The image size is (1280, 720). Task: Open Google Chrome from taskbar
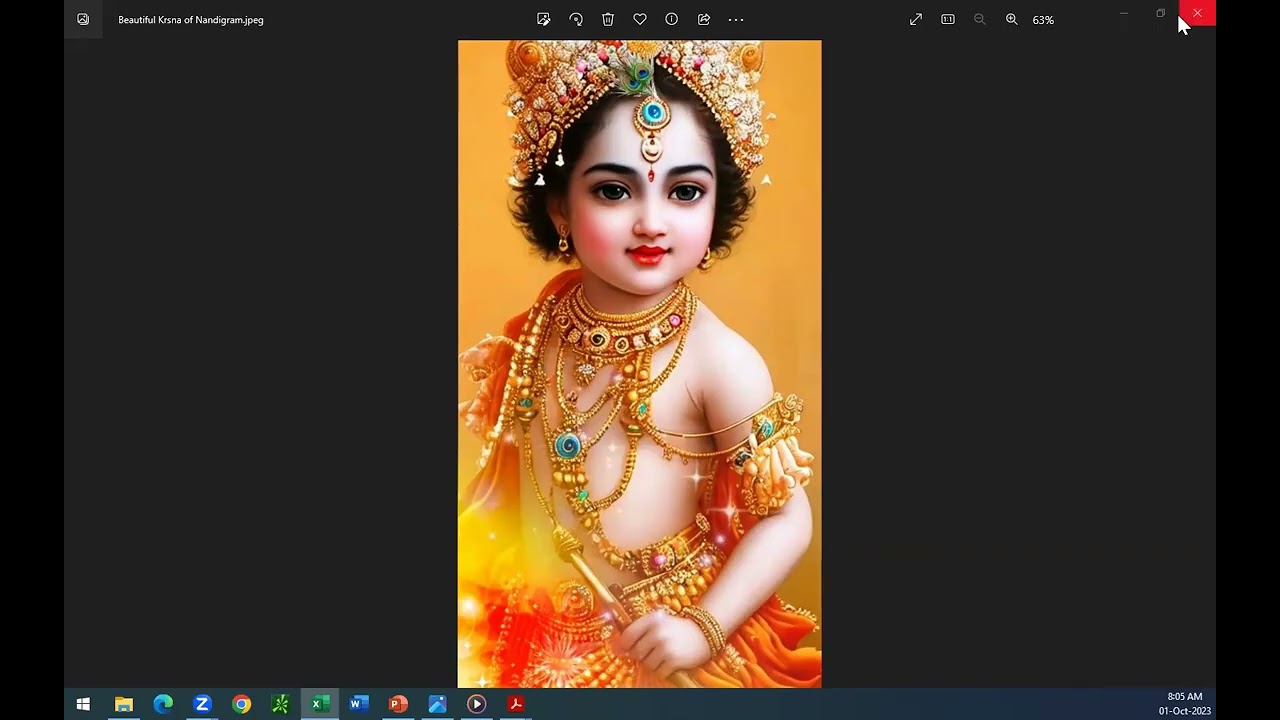click(x=241, y=704)
